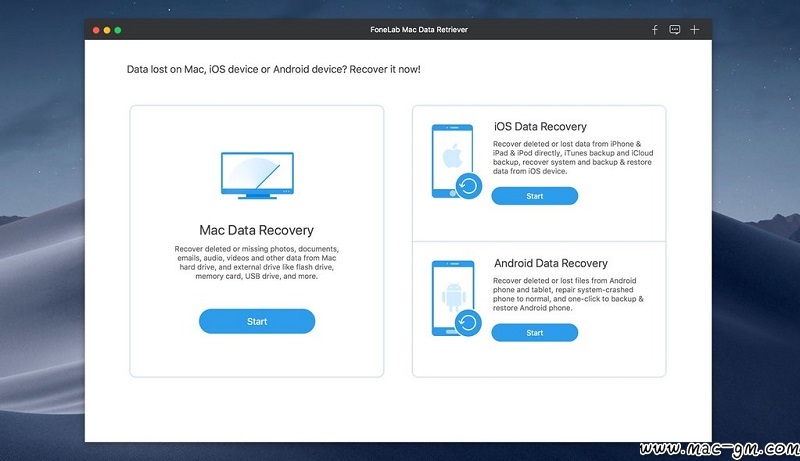Image resolution: width=800 pixels, height=461 pixels.
Task: Click the iOS phone recovery icon
Action: click(457, 162)
